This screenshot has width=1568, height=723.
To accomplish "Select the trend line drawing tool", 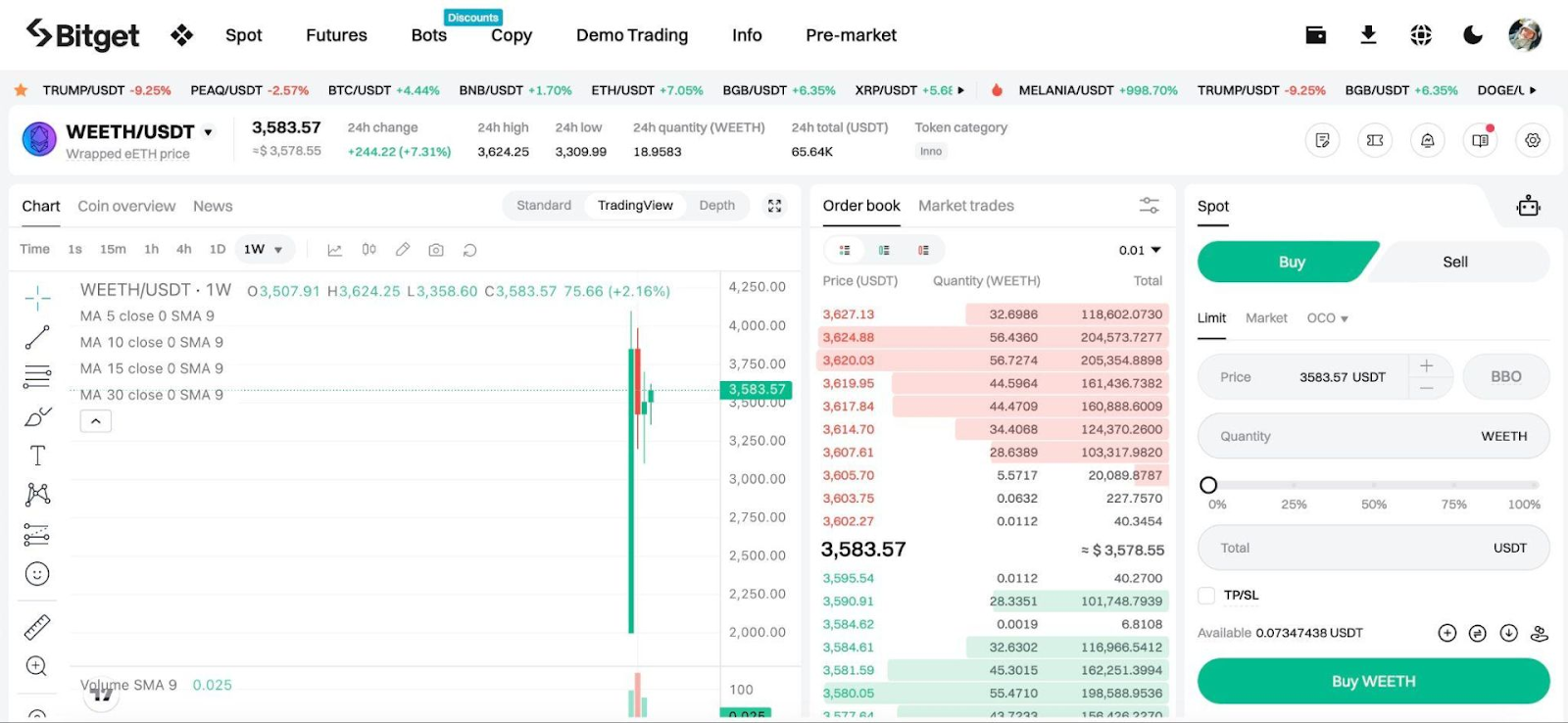I will pyautogui.click(x=37, y=337).
